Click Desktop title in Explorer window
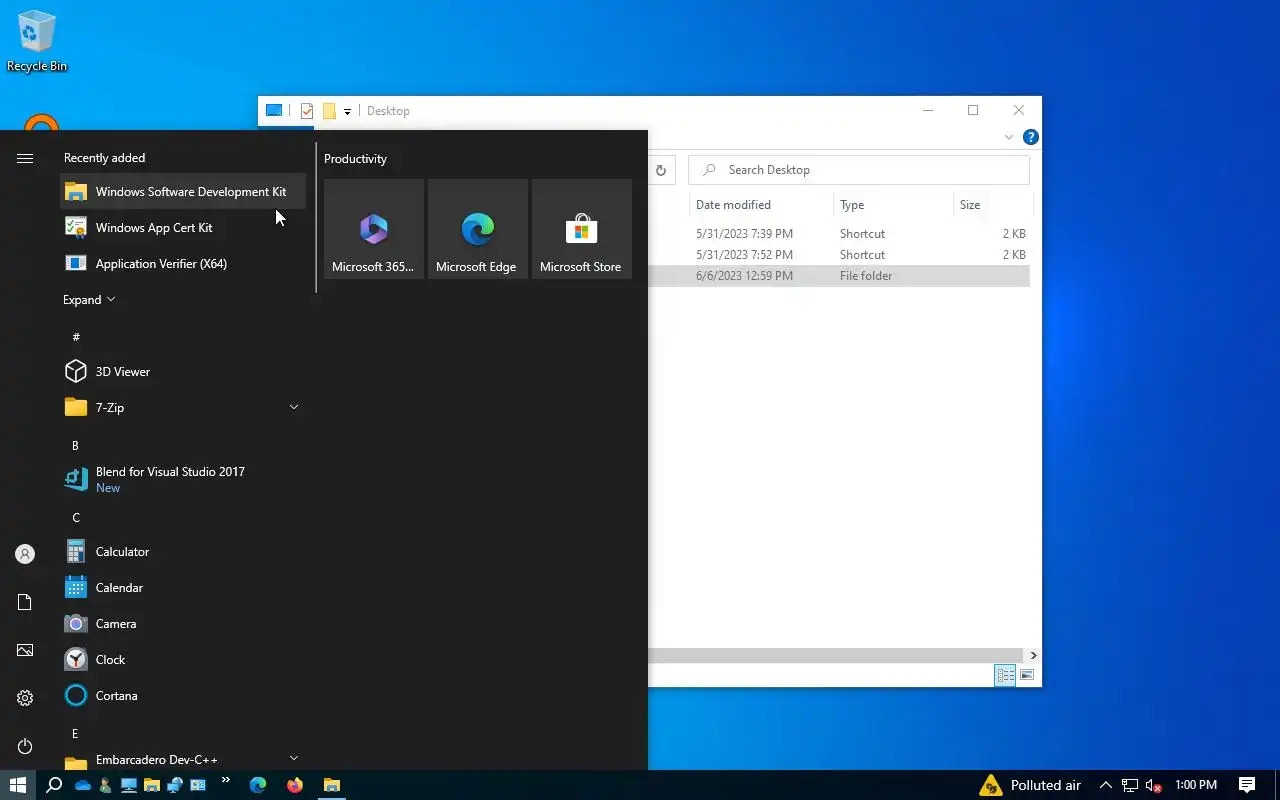Viewport: 1280px width, 800px height. pyautogui.click(x=388, y=111)
